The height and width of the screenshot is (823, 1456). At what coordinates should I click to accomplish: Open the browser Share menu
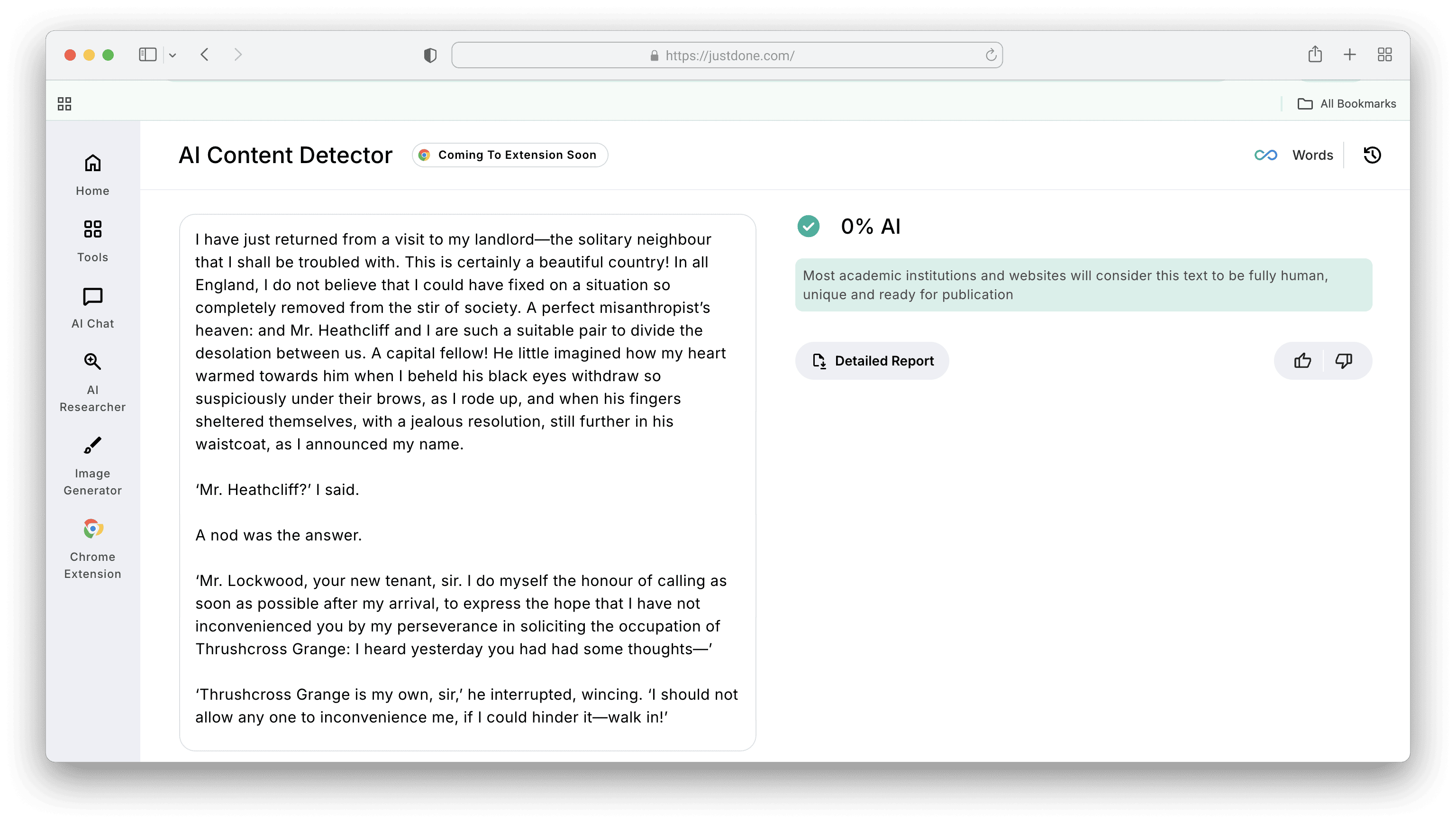[1315, 55]
